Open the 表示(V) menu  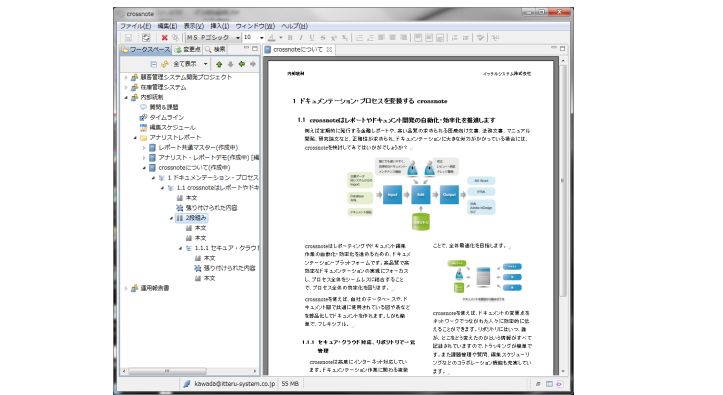click(194, 26)
